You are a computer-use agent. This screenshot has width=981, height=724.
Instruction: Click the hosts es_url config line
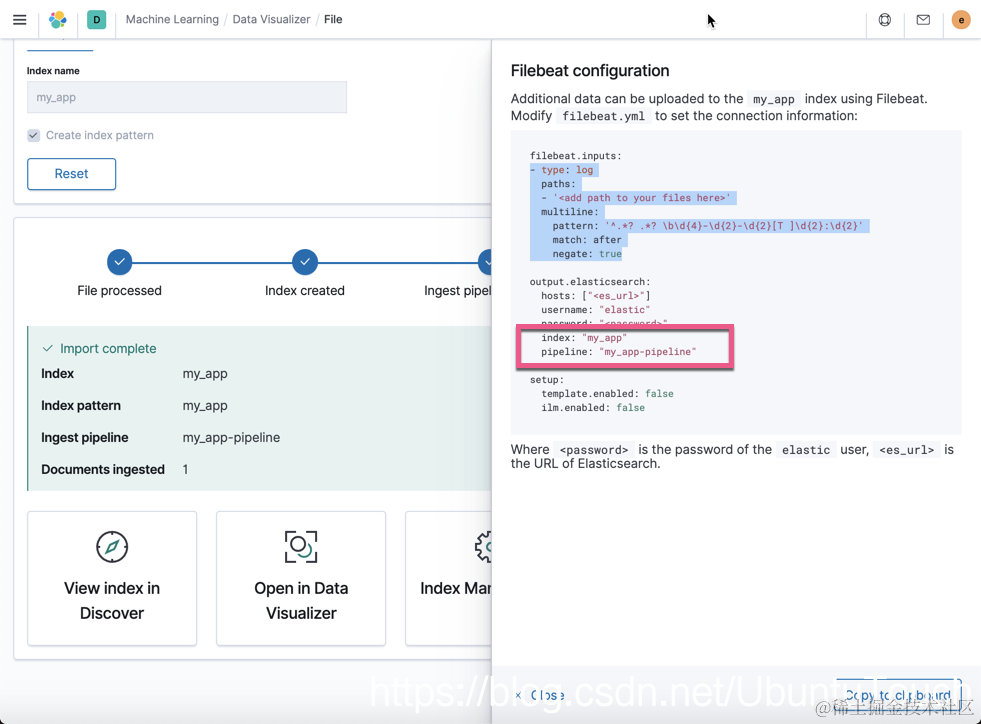596,296
